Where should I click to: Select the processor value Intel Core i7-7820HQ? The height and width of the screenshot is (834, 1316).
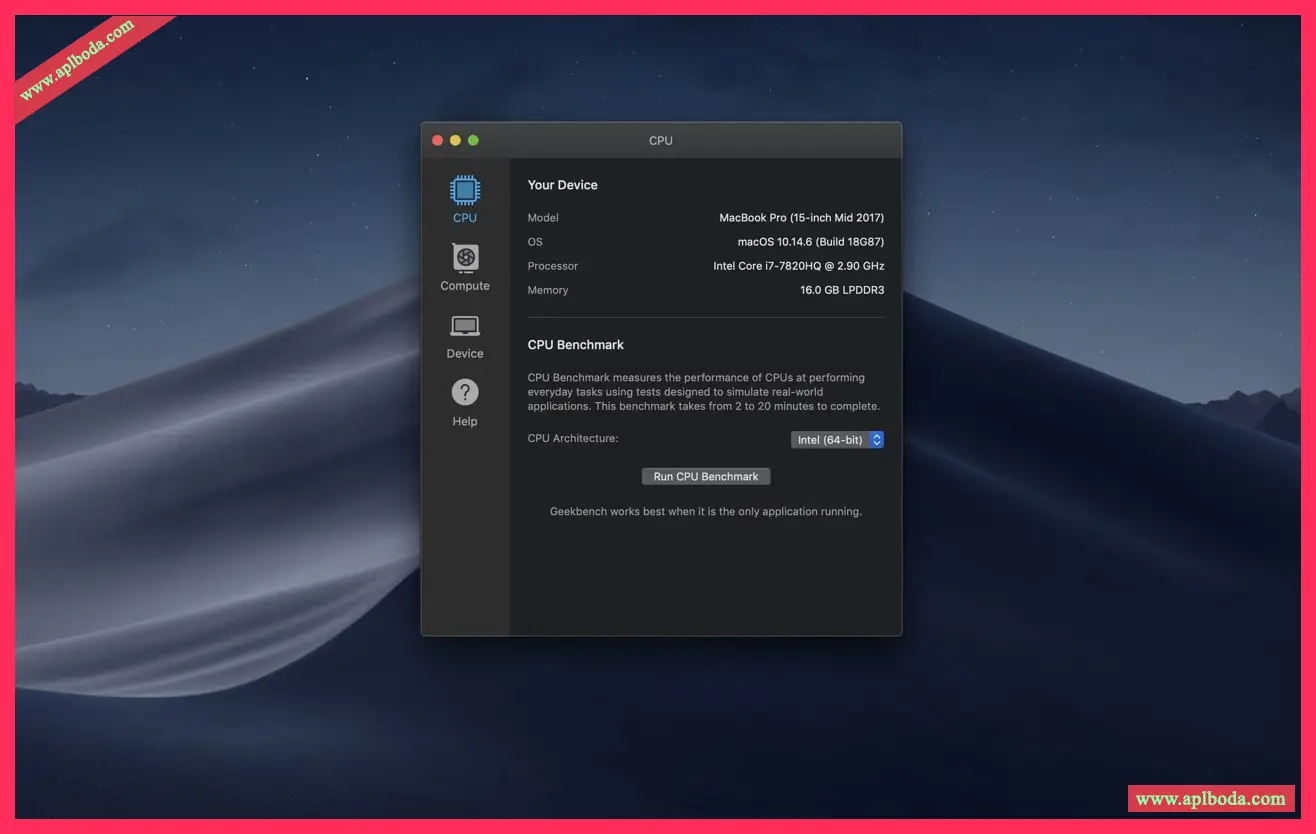click(798, 266)
